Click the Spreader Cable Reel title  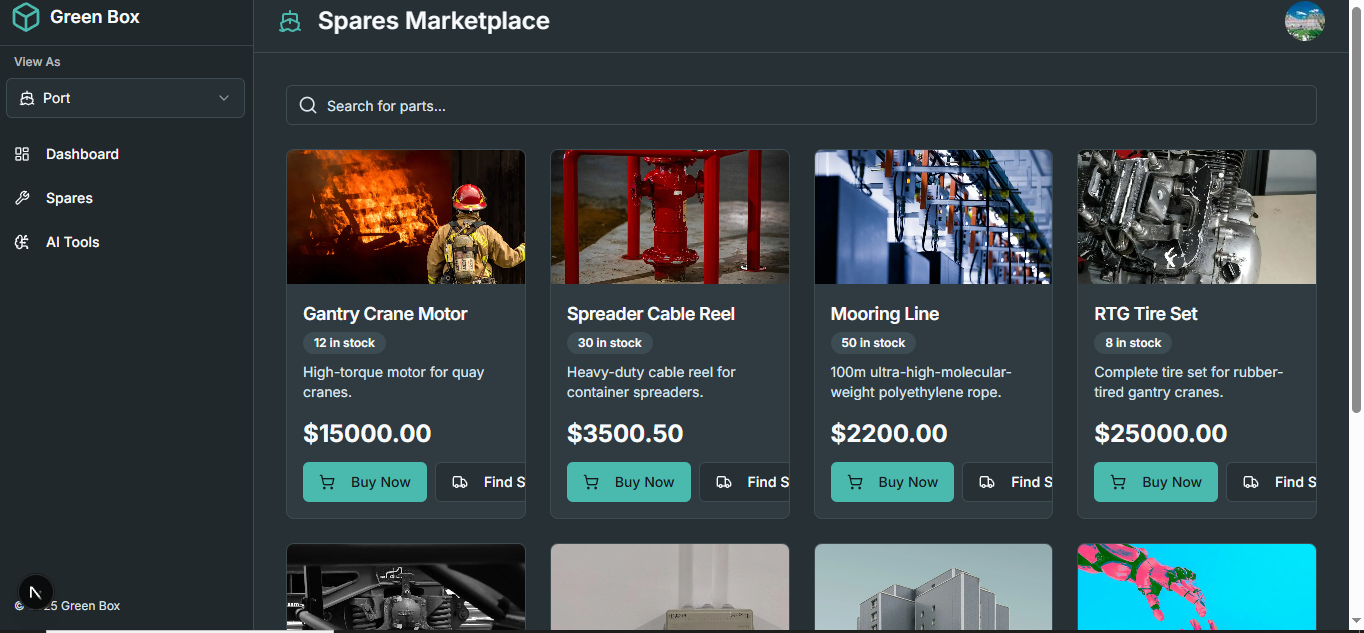pos(651,314)
